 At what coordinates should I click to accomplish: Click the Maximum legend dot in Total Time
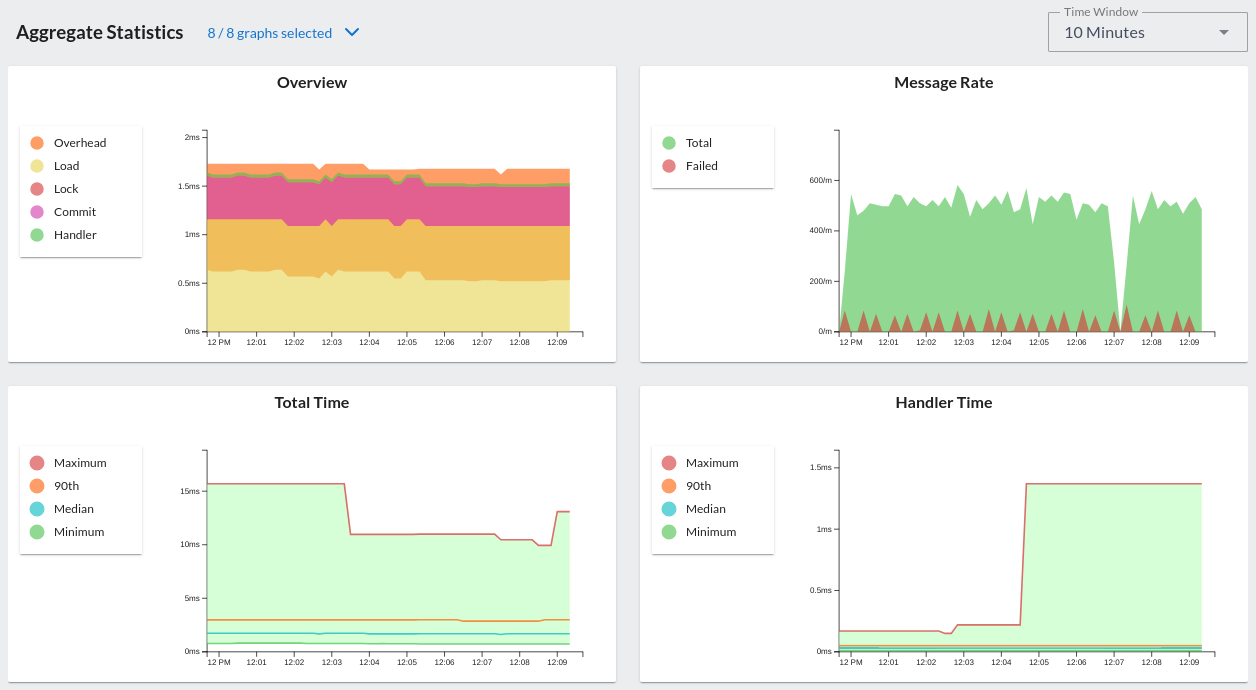(x=37, y=462)
